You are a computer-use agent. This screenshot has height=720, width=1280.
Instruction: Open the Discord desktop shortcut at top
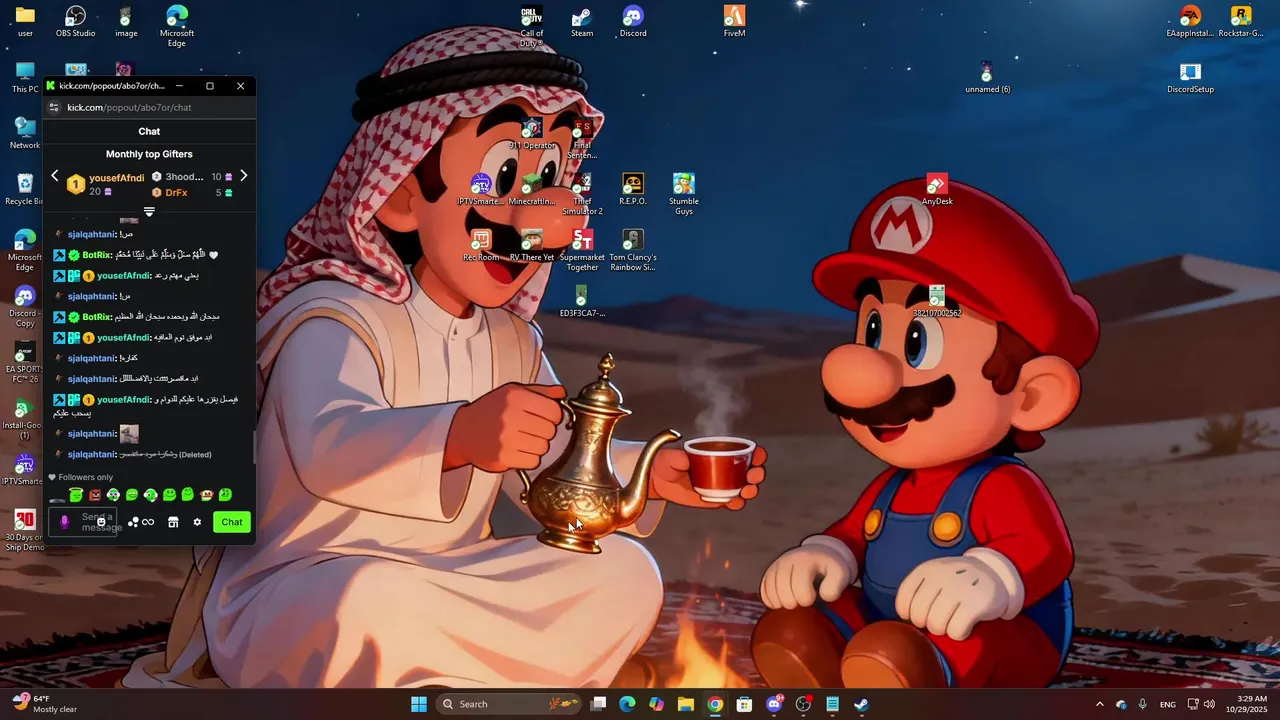pos(633,21)
